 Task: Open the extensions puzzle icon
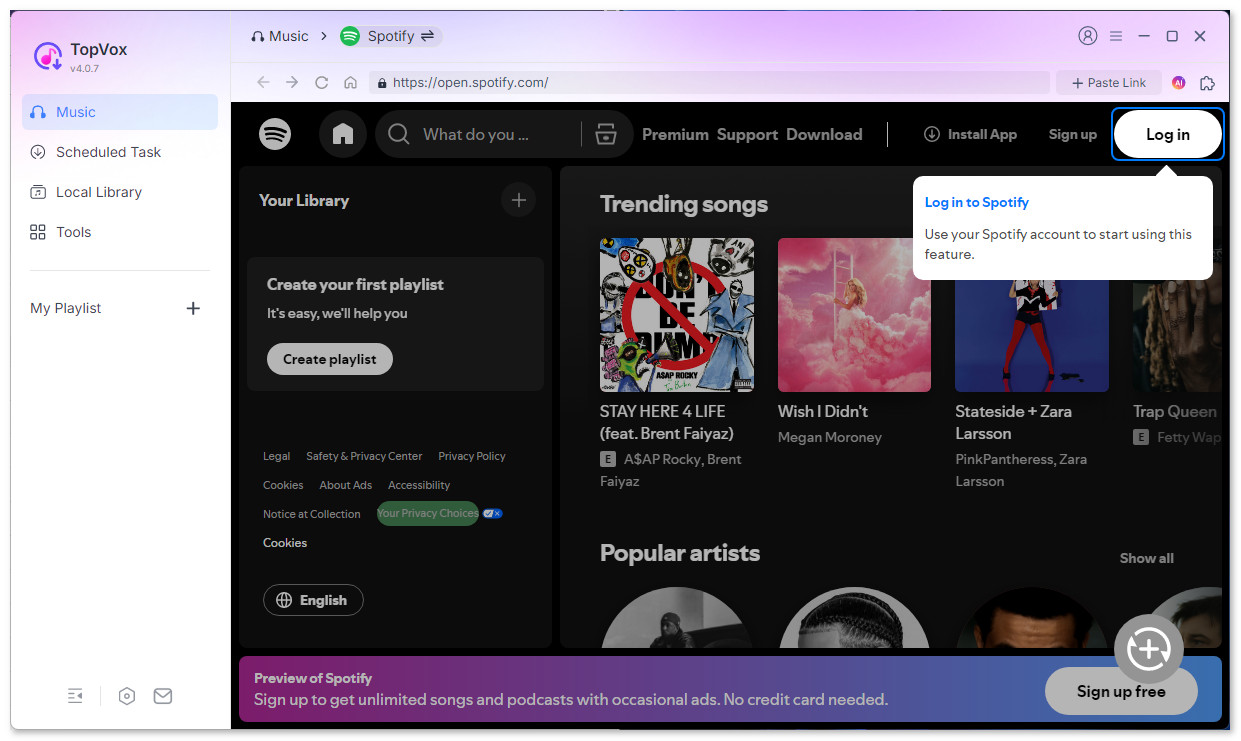pyautogui.click(x=1207, y=83)
